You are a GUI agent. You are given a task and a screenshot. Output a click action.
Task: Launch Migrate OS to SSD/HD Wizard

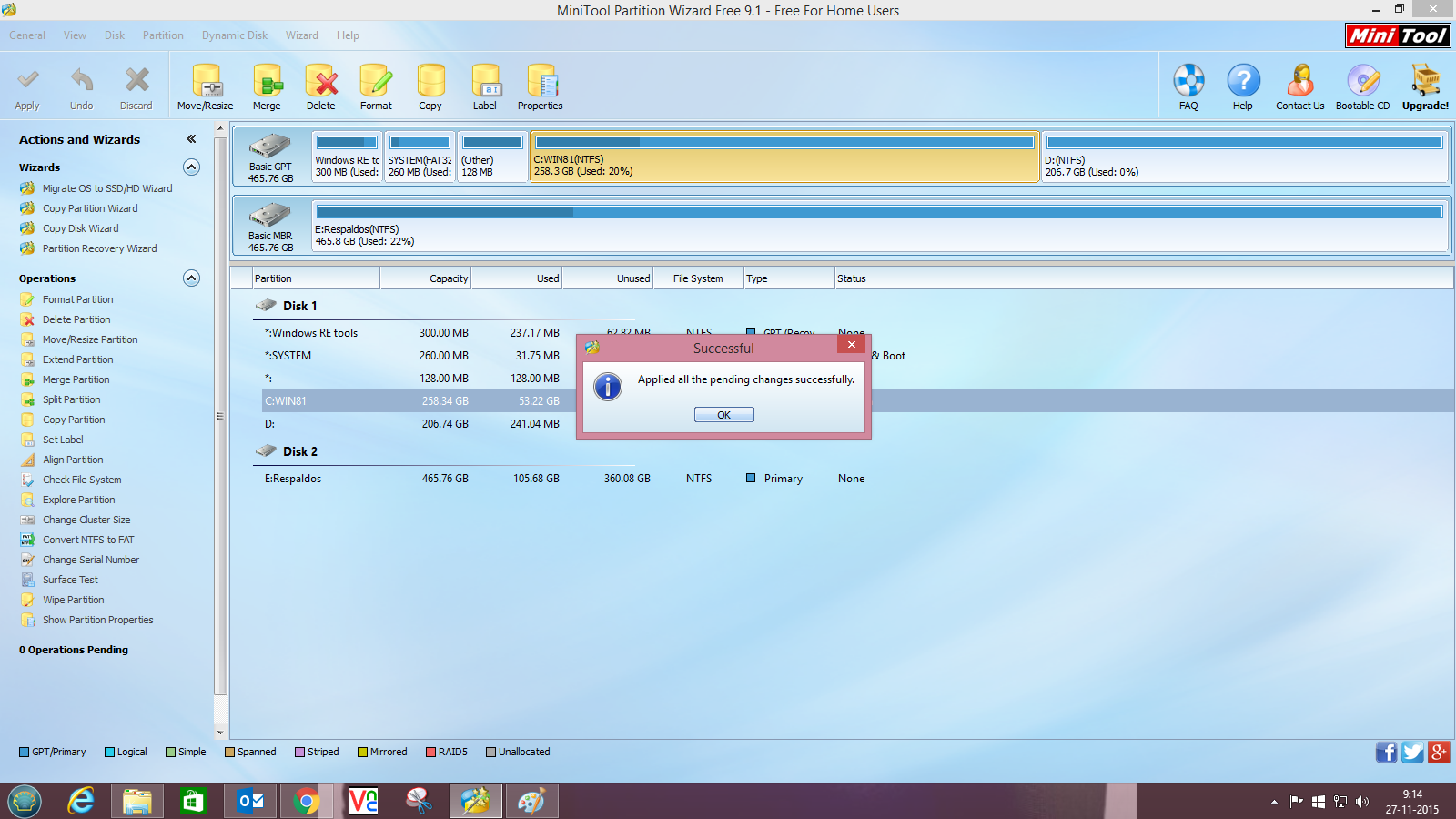[x=107, y=188]
